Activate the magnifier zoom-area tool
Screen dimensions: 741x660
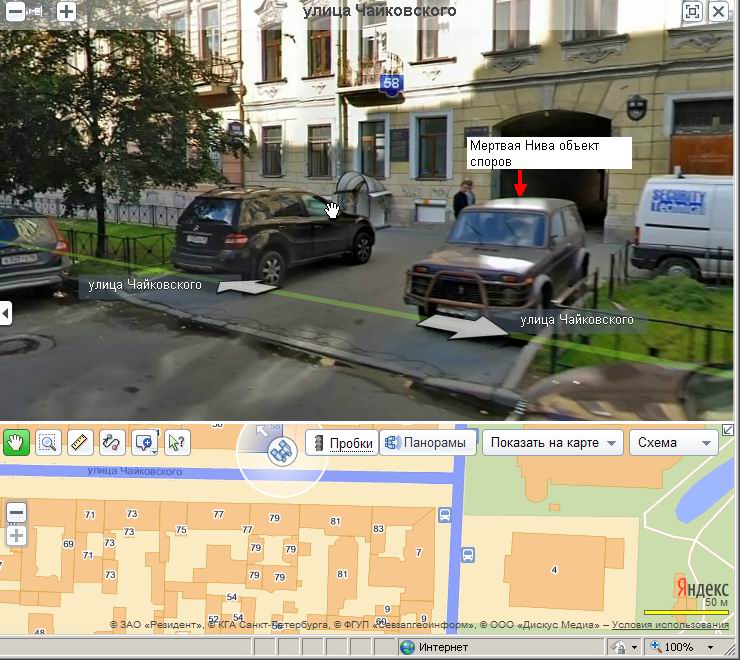point(48,442)
